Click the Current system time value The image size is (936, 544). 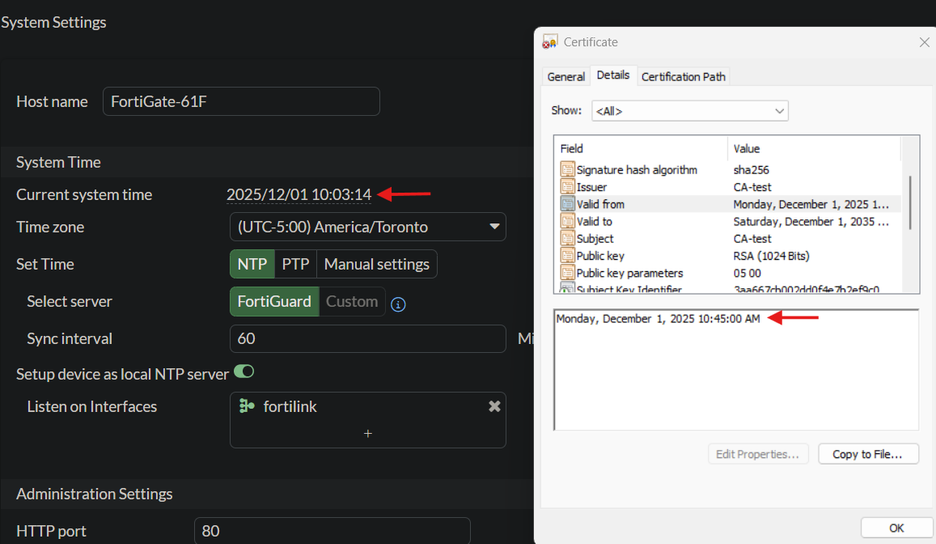[x=299, y=195]
